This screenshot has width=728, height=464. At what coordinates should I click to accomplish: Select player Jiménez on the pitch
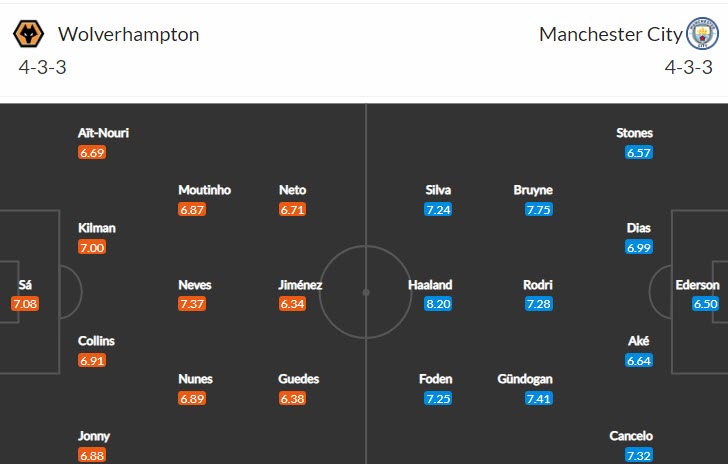coord(300,285)
